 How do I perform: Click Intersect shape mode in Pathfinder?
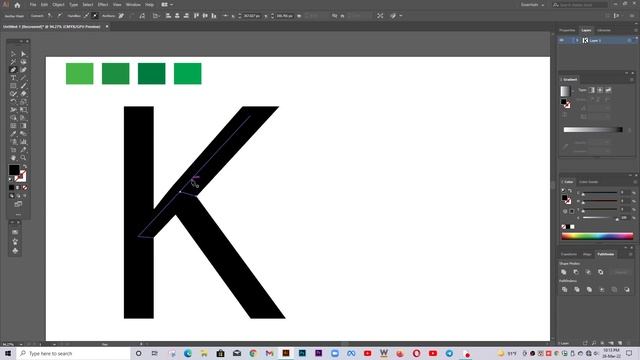click(x=588, y=272)
